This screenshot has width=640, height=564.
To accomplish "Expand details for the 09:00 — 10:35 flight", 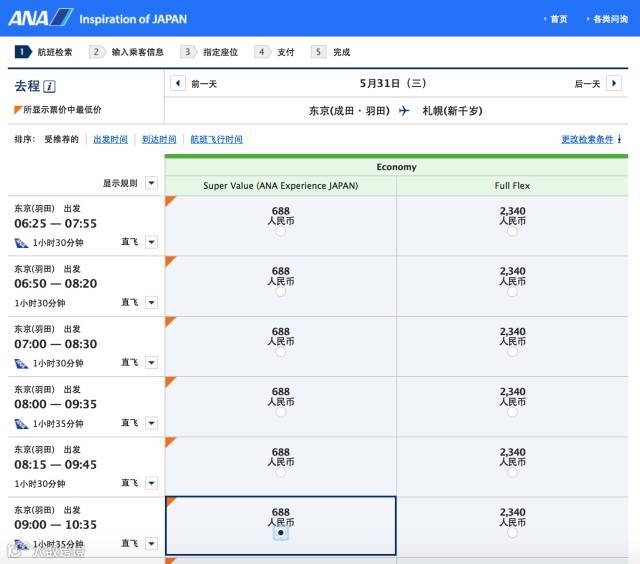I will pos(151,543).
